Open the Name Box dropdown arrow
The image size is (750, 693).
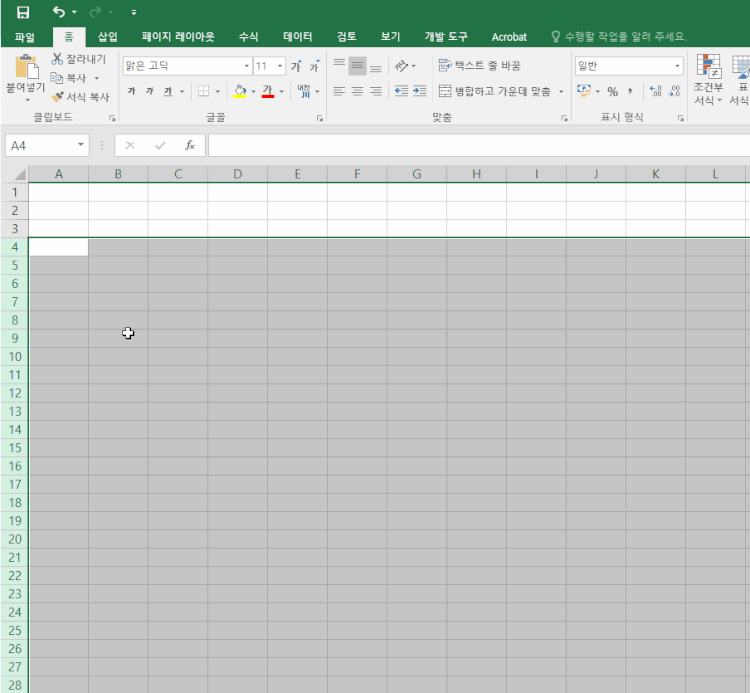click(x=81, y=145)
